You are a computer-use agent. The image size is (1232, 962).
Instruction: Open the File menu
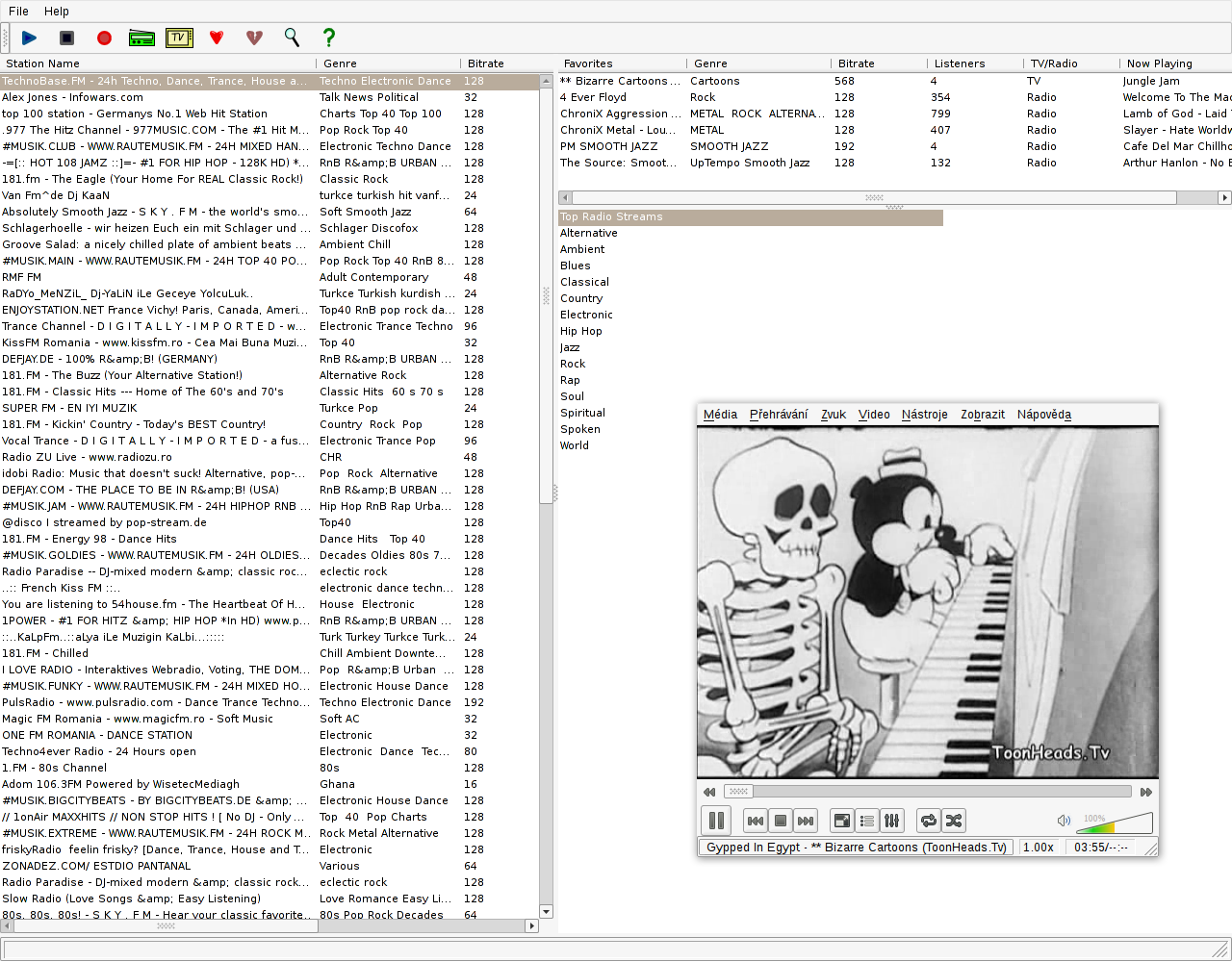(18, 12)
